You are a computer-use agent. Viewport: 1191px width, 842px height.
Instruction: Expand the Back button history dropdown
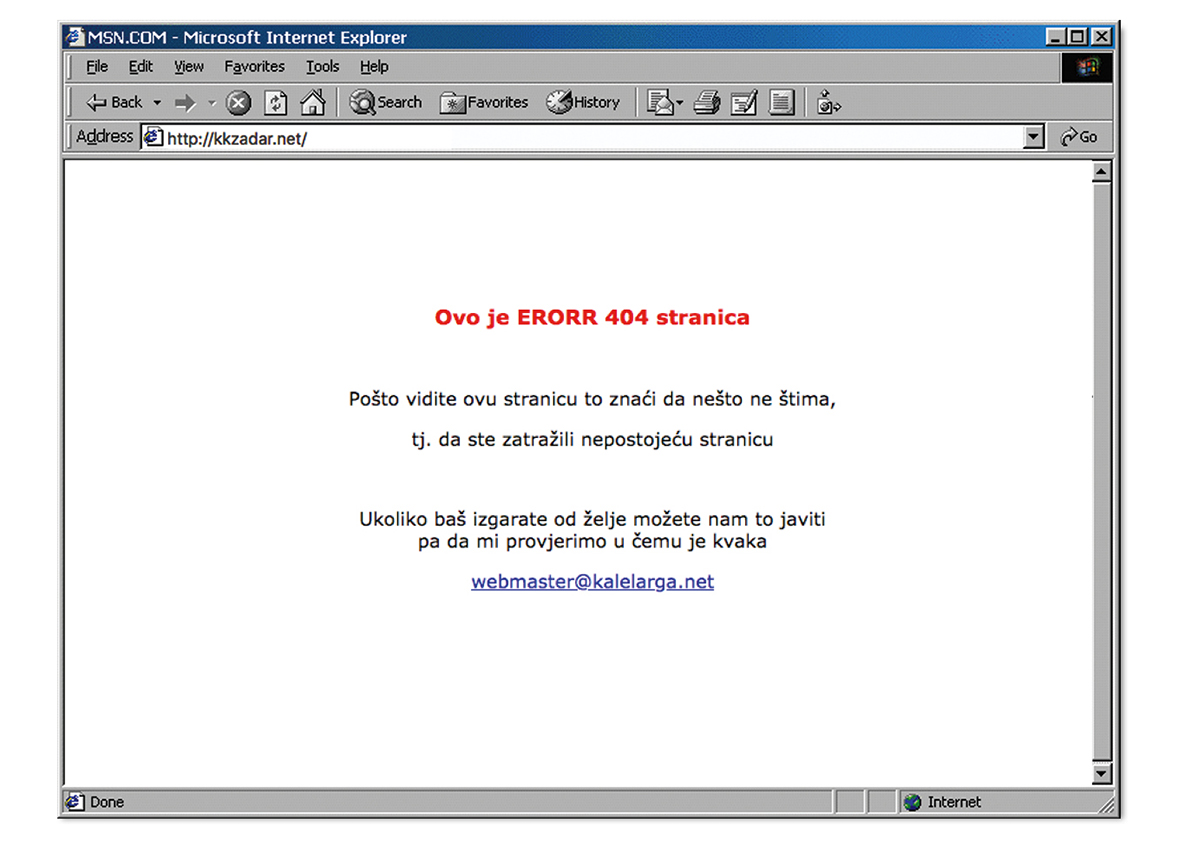coord(156,102)
